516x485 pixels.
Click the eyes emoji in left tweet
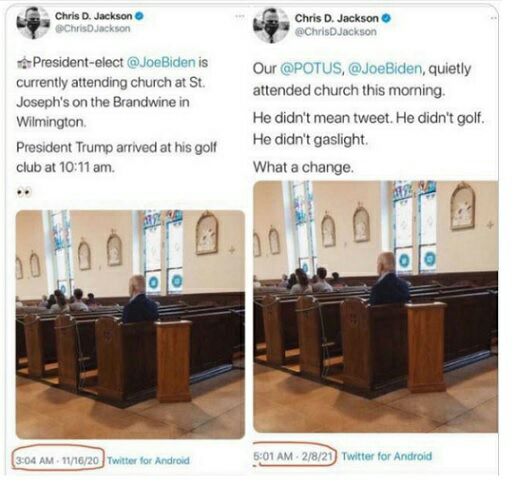[24, 192]
